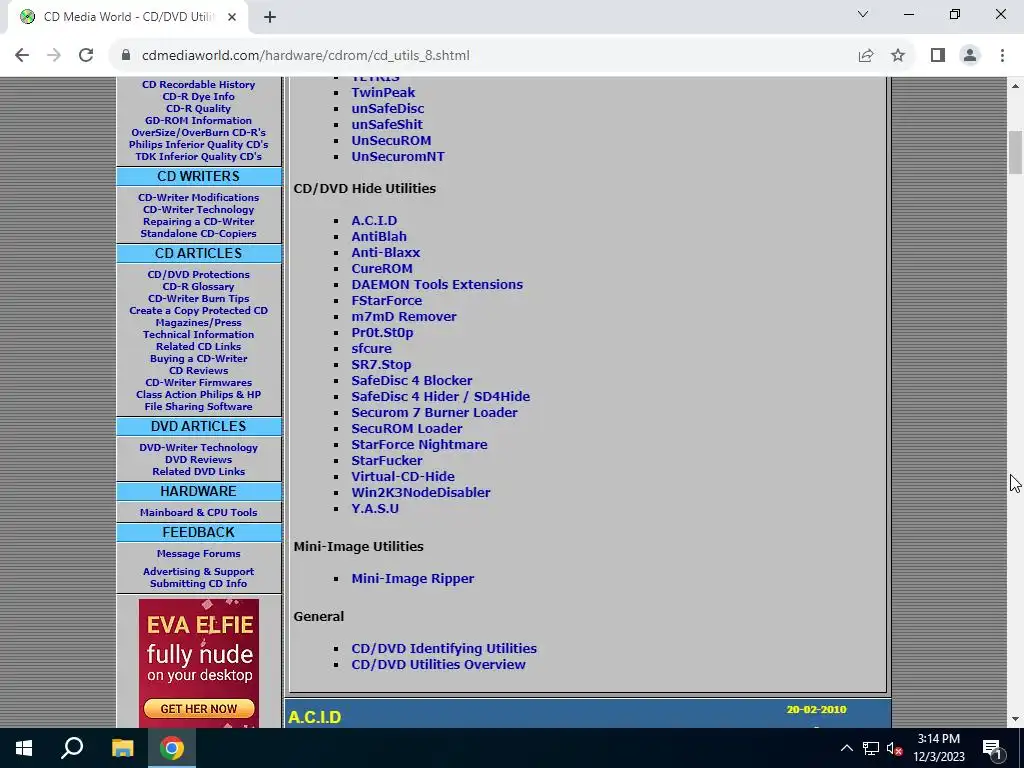The width and height of the screenshot is (1024, 768).
Task: Open Windows taskbar search
Action: (72, 748)
